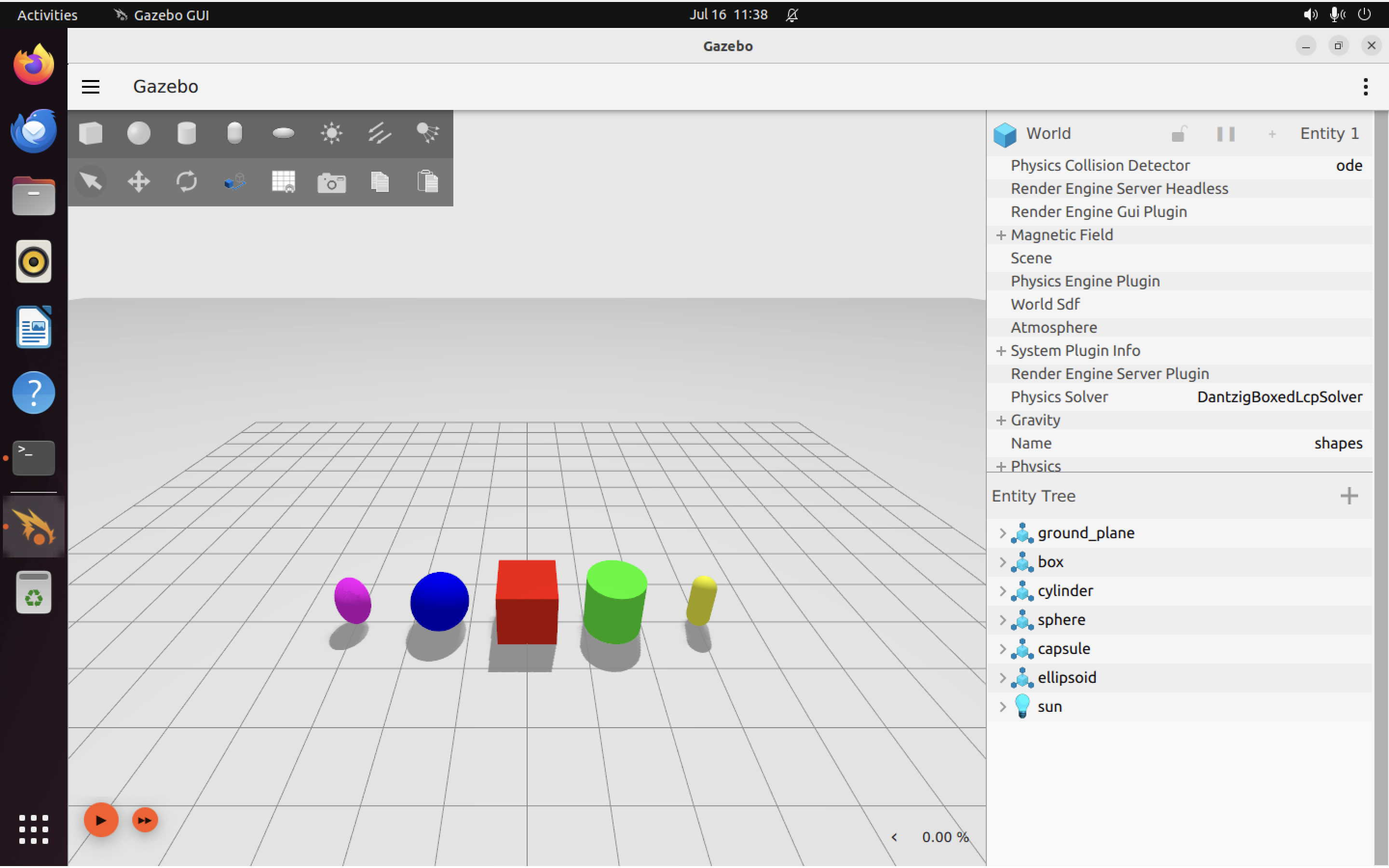Screen dimensions: 1389x868
Task: Add entity using Entity Tree plus
Action: [1349, 495]
